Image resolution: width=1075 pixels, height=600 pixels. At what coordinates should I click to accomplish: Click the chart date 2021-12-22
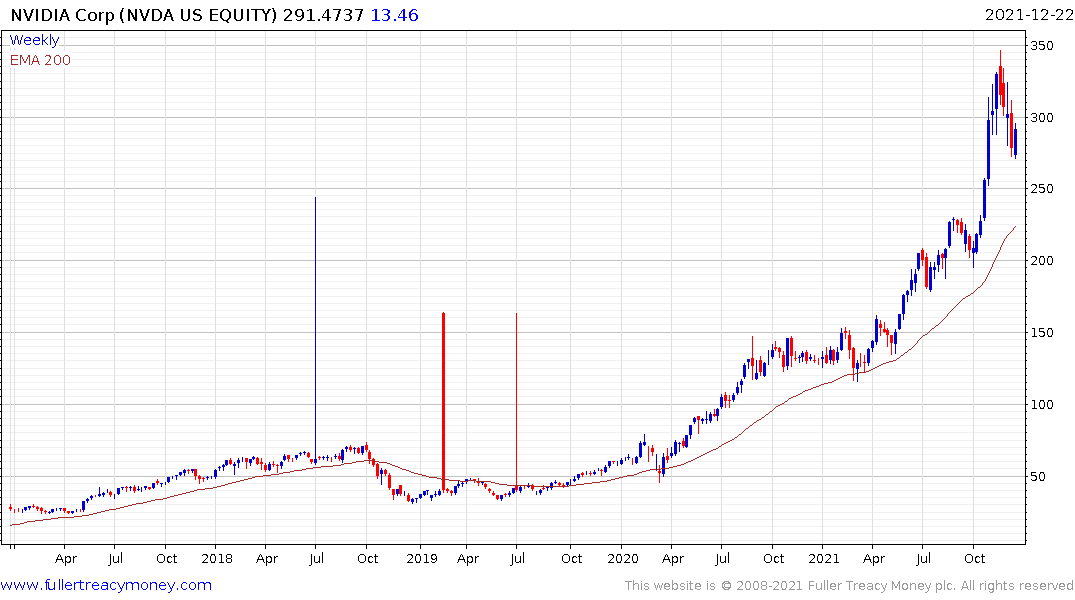tap(1028, 15)
